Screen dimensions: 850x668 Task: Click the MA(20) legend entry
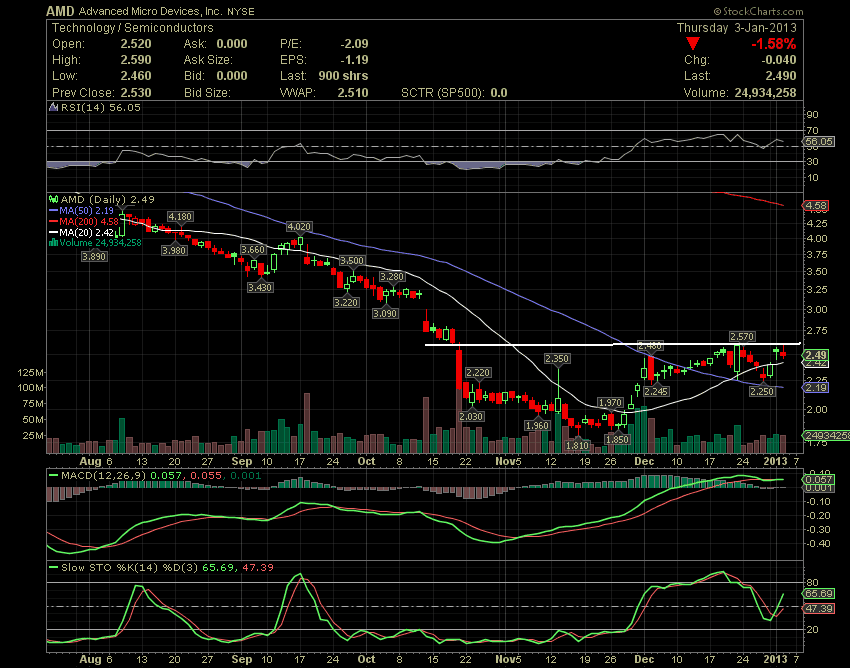click(81, 232)
